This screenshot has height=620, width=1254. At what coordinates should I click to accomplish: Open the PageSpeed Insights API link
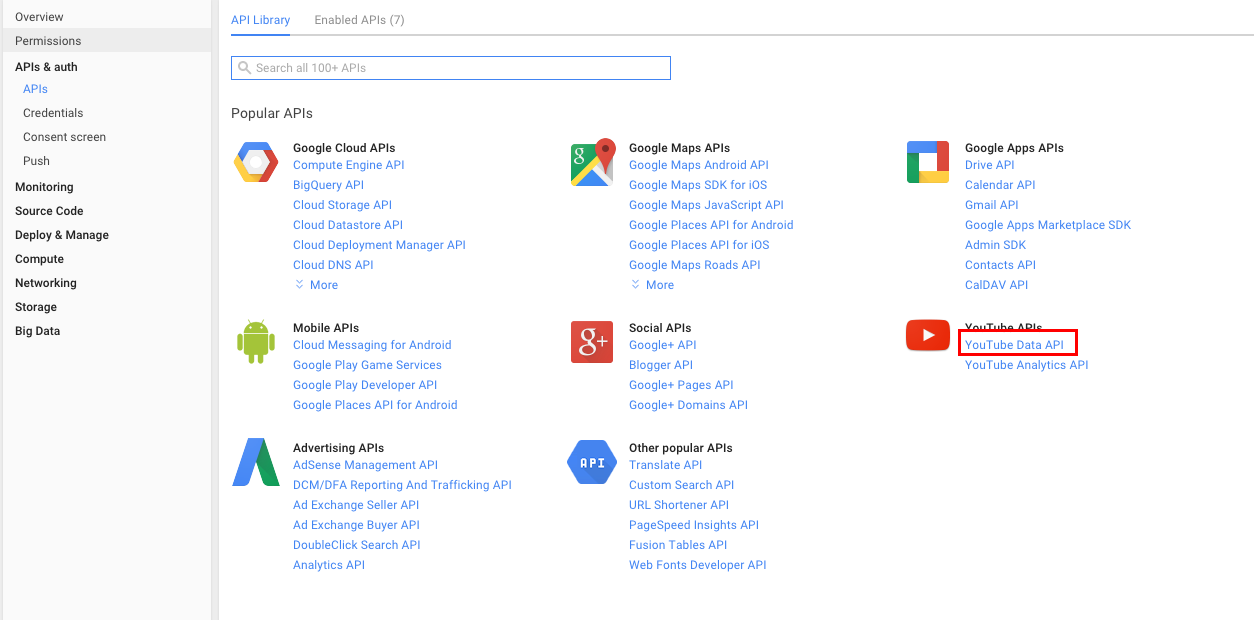coord(694,525)
